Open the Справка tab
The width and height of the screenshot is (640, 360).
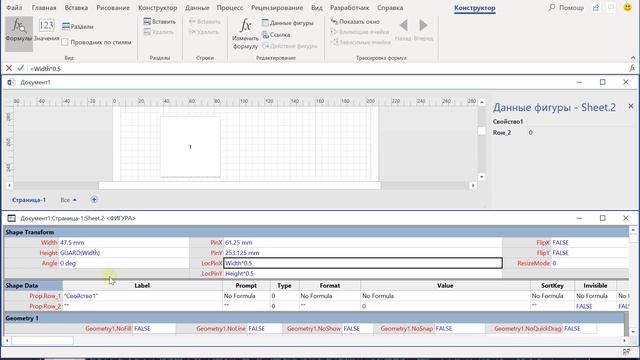(x=390, y=8)
